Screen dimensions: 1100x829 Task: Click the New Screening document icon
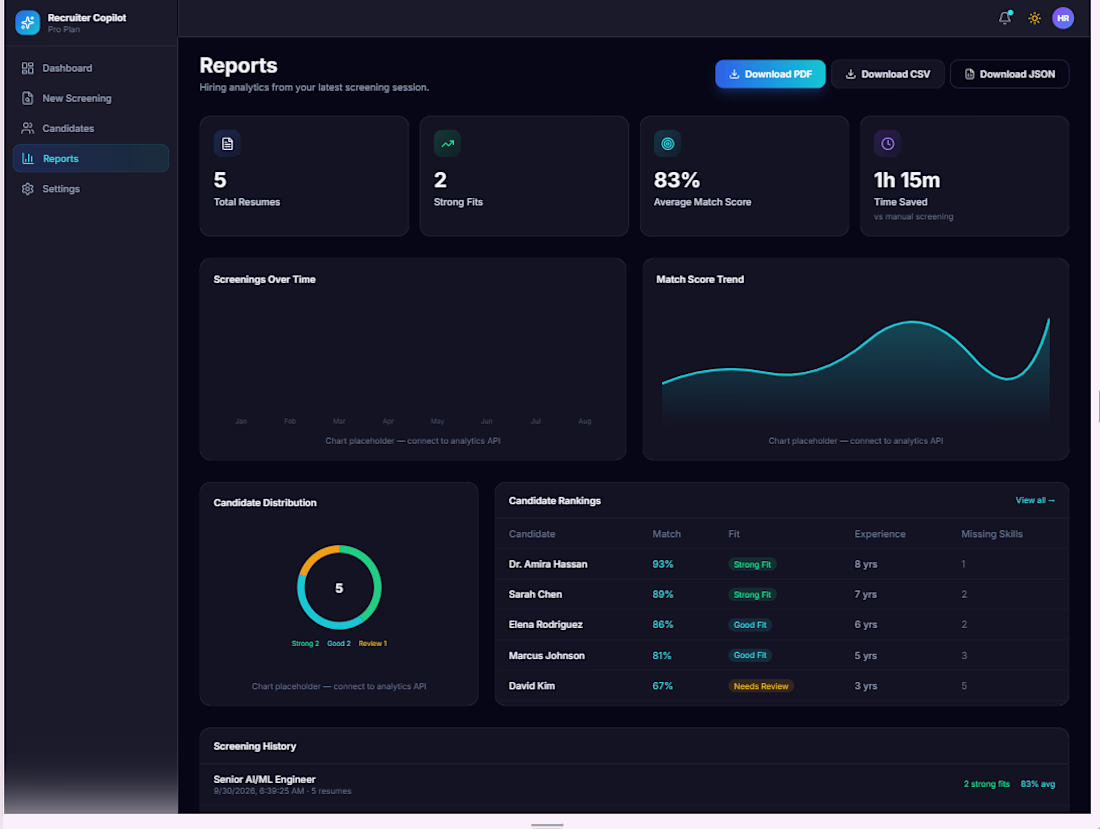tap(27, 98)
